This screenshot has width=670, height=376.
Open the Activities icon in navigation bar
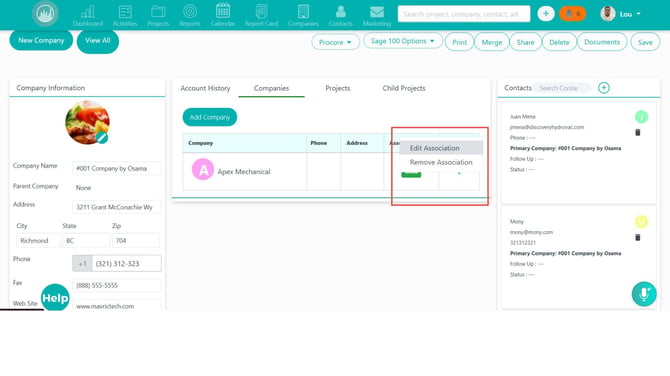pos(125,12)
